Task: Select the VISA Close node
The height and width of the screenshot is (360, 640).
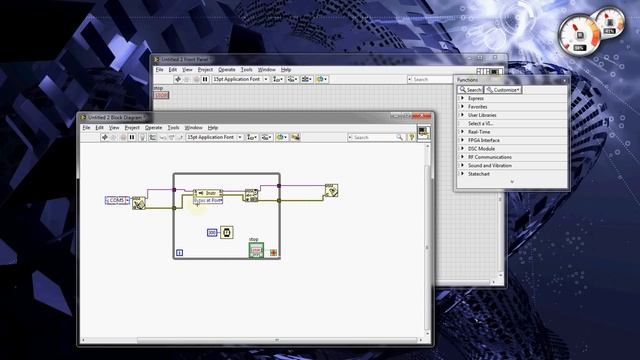Action: (331, 191)
